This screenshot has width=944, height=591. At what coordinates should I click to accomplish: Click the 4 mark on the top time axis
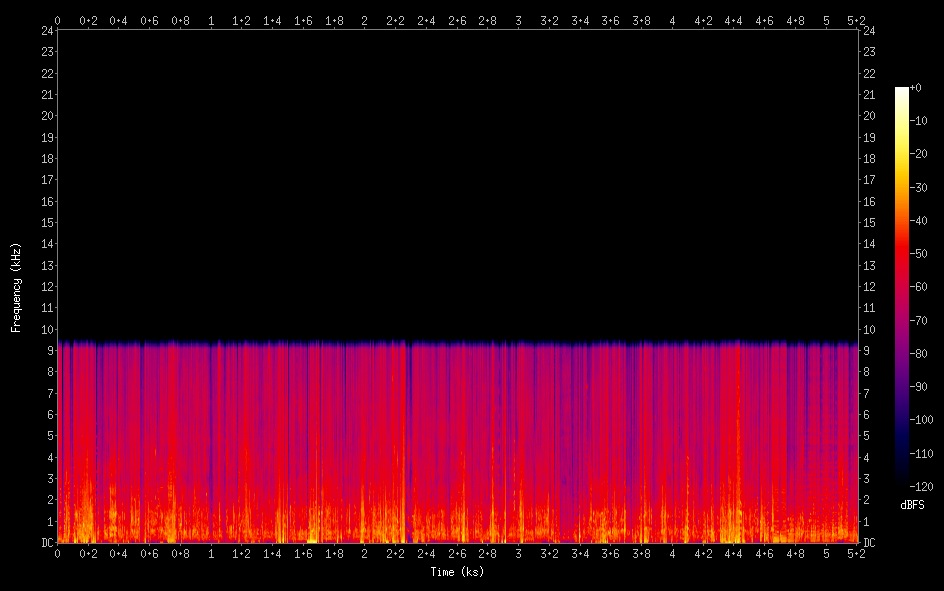[x=672, y=20]
